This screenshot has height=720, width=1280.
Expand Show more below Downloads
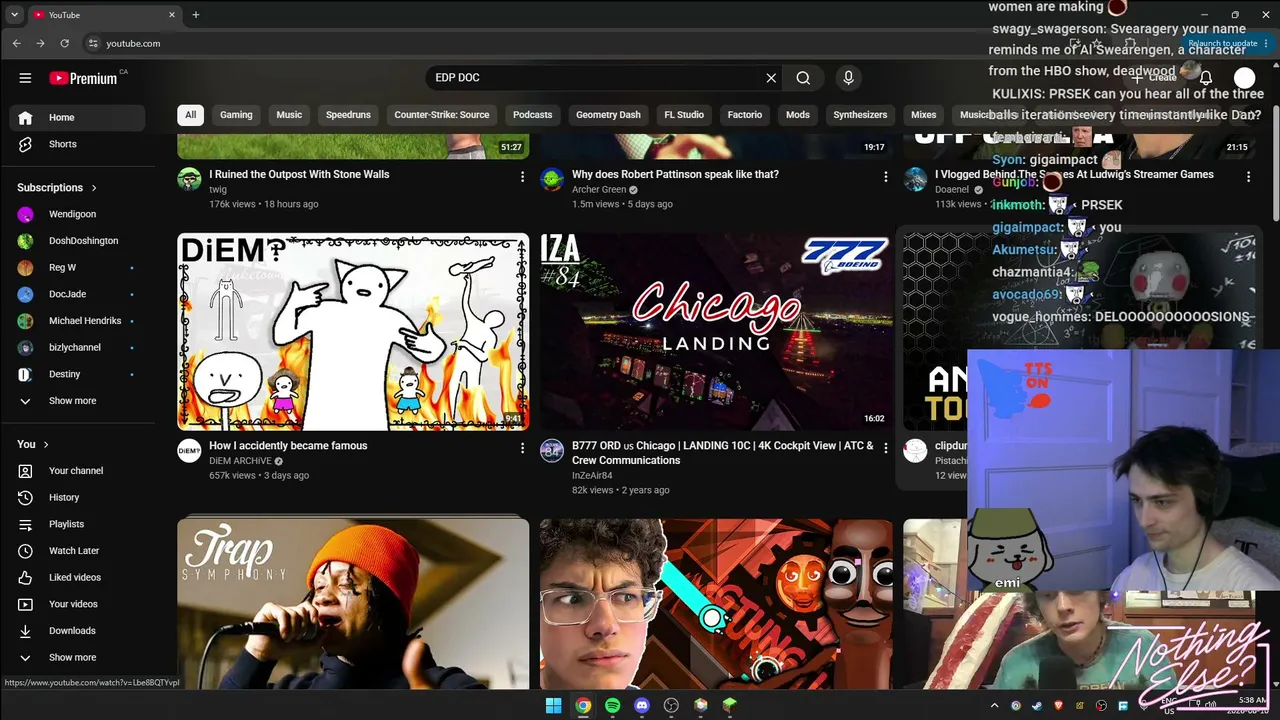click(x=78, y=658)
